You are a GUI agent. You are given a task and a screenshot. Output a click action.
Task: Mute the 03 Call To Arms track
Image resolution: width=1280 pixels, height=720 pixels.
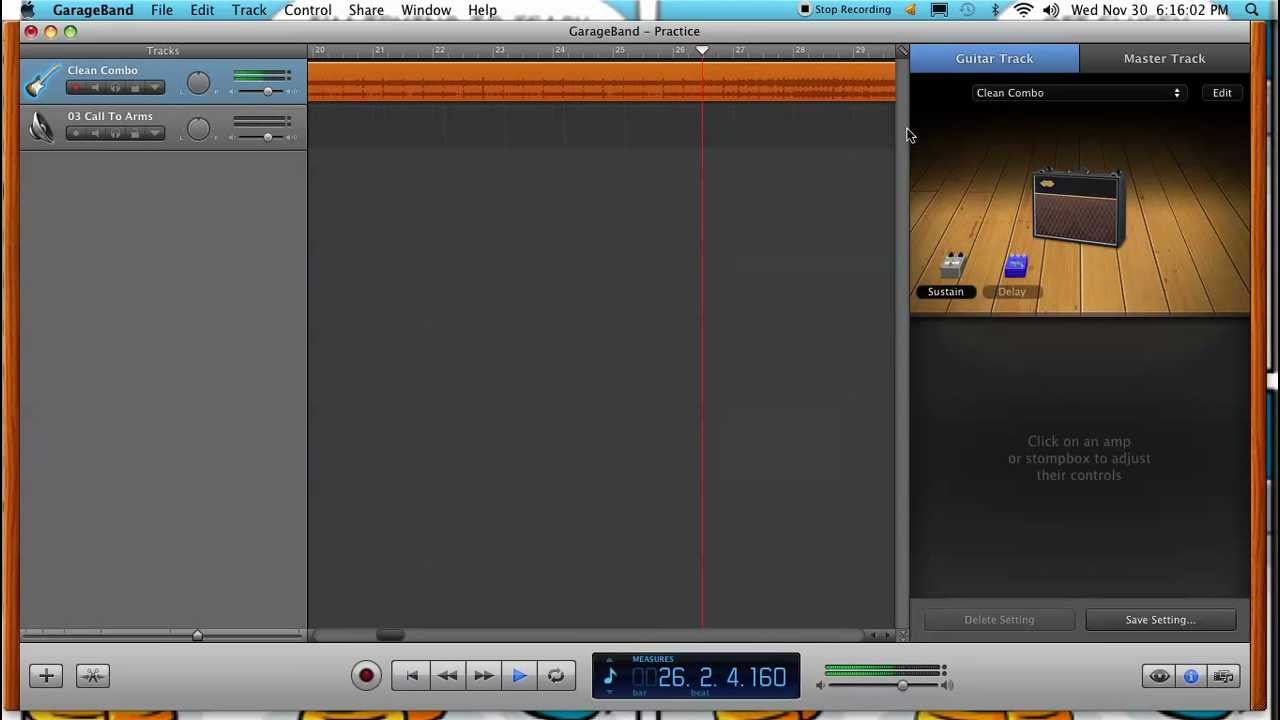95,134
